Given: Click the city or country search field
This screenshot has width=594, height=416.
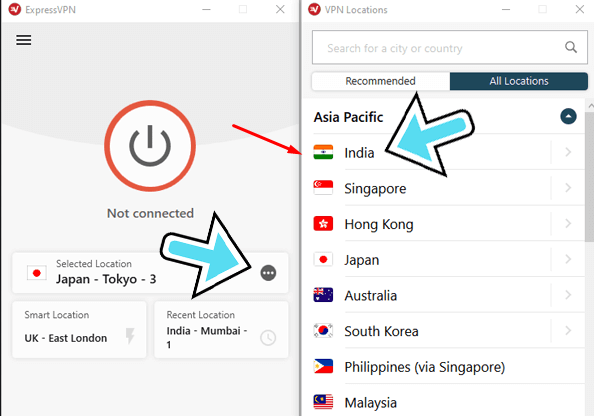Looking at the screenshot, I should [x=450, y=47].
